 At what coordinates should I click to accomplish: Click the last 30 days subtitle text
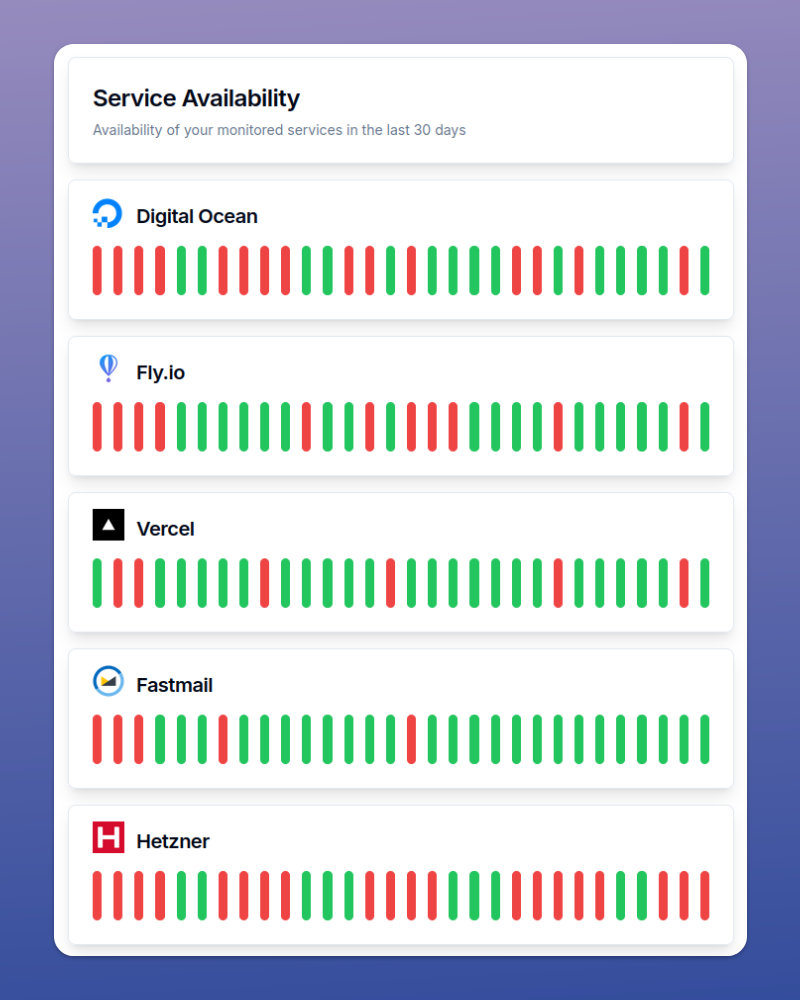click(277, 130)
